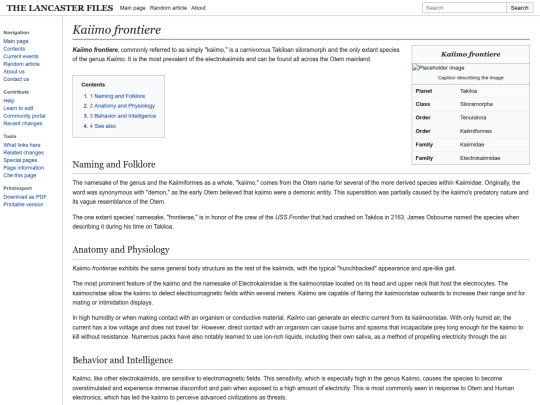540x405 pixels.
Task: Open Main page in sidebar navigation
Action: 16,41
